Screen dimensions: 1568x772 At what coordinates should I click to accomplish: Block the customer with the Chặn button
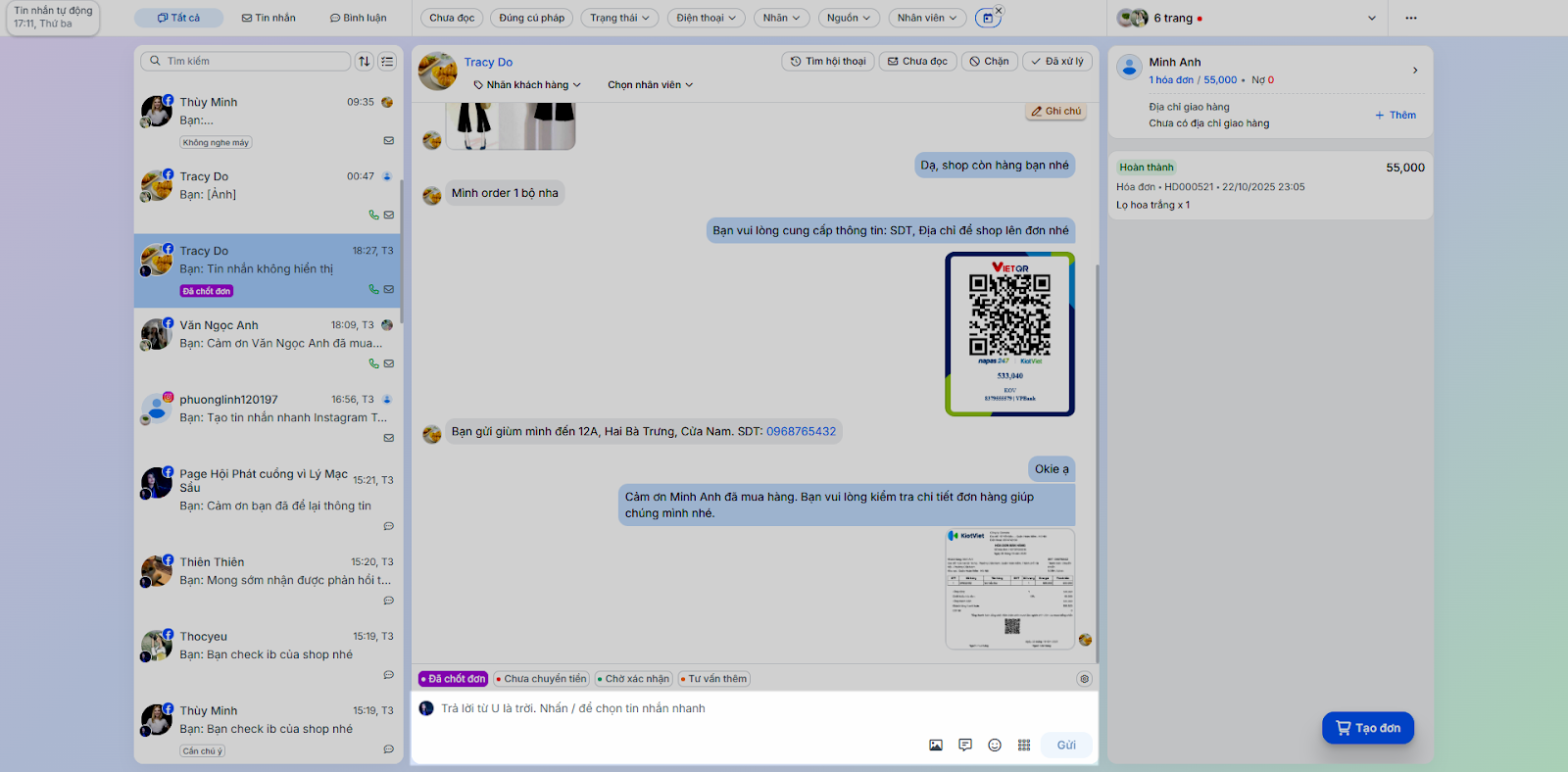tap(990, 61)
